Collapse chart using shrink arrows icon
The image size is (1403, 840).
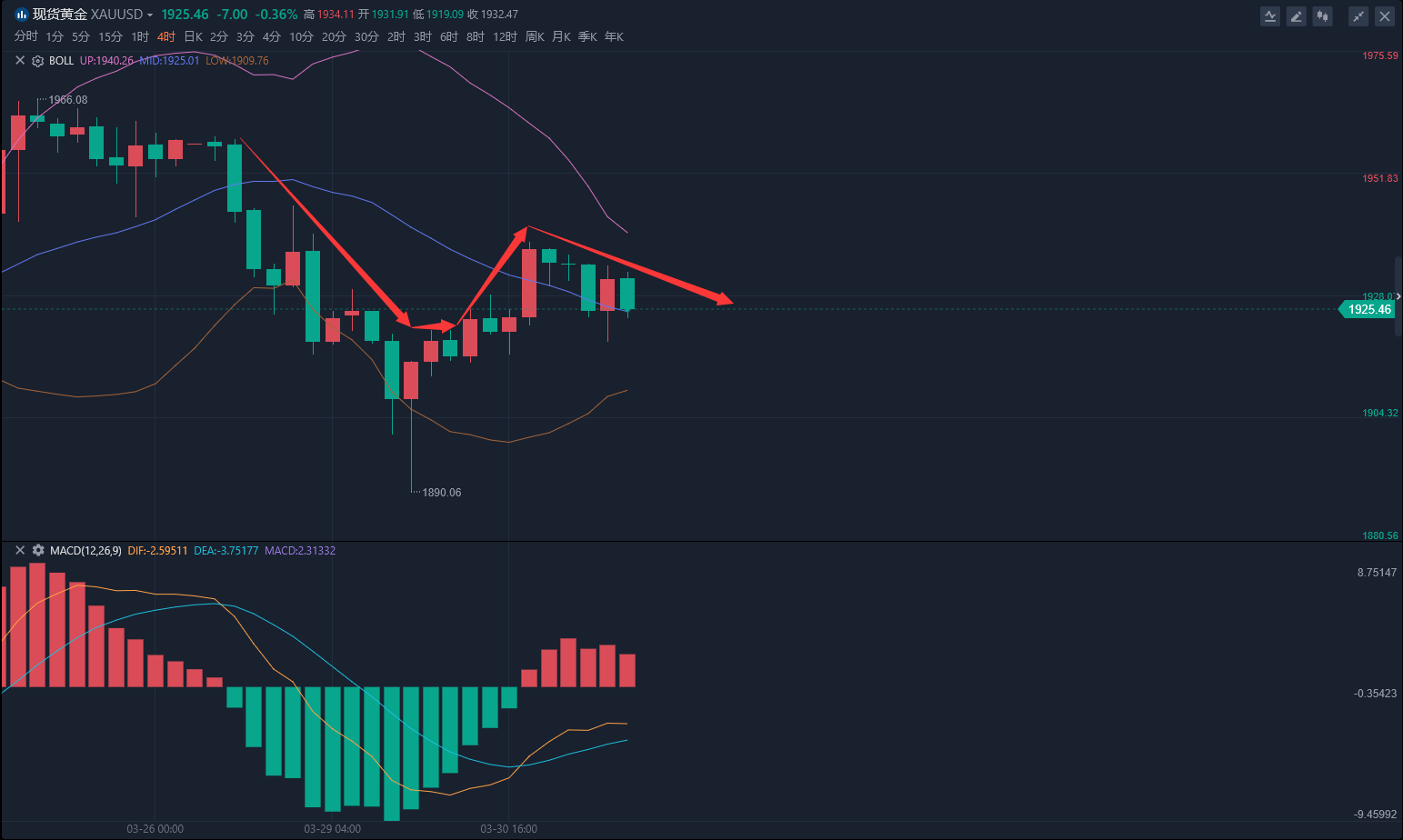coord(1358,15)
